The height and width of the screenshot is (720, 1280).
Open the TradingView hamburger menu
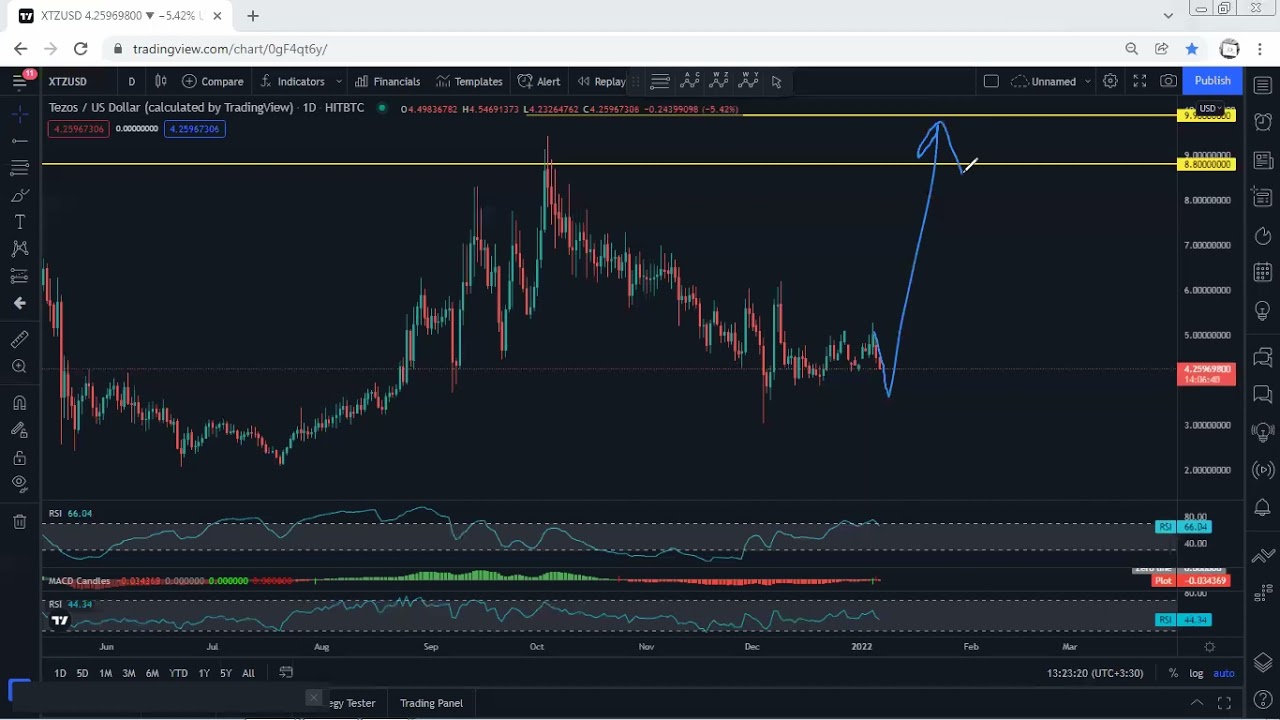19,81
